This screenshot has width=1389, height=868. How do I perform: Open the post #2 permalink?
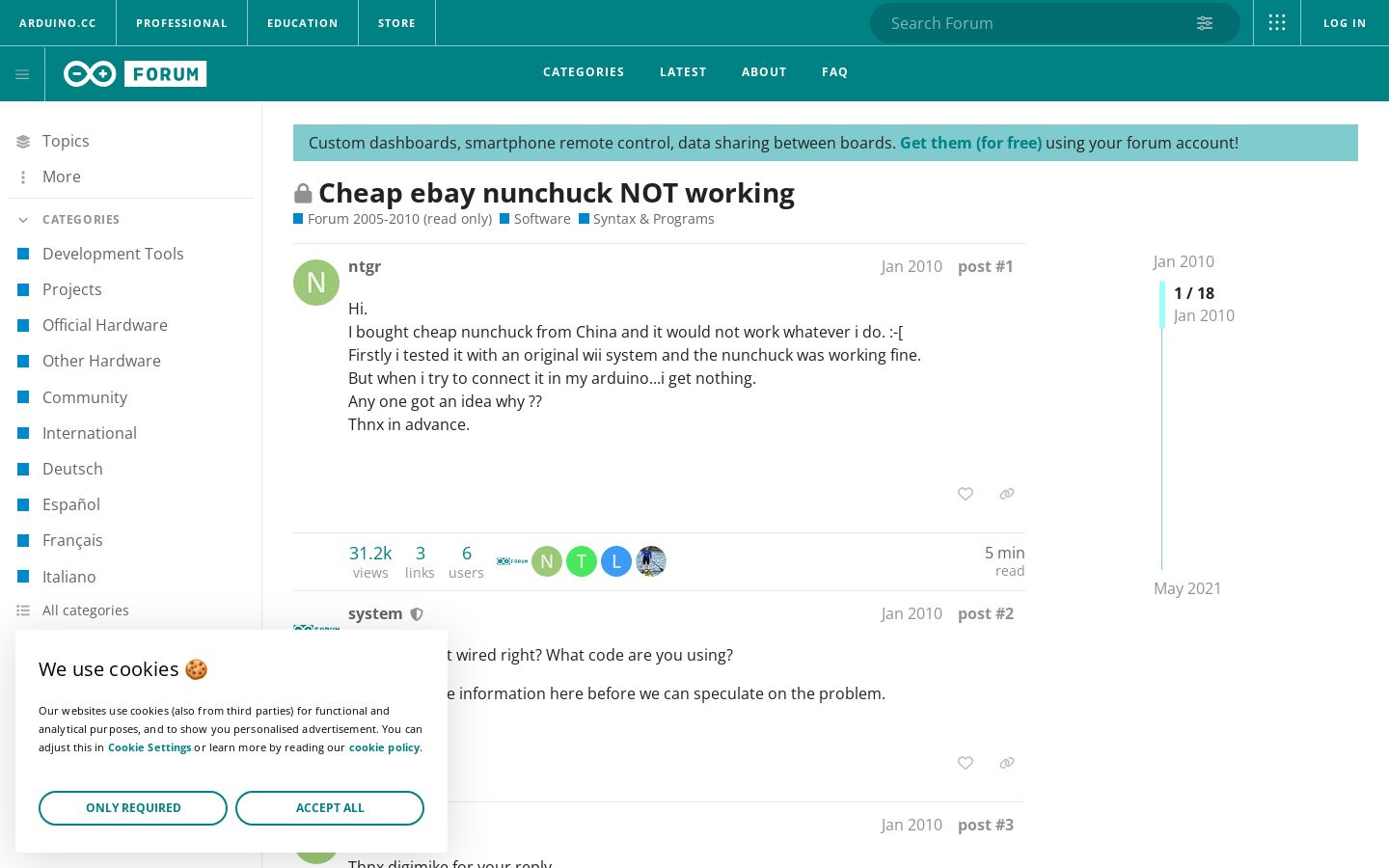coord(986,613)
